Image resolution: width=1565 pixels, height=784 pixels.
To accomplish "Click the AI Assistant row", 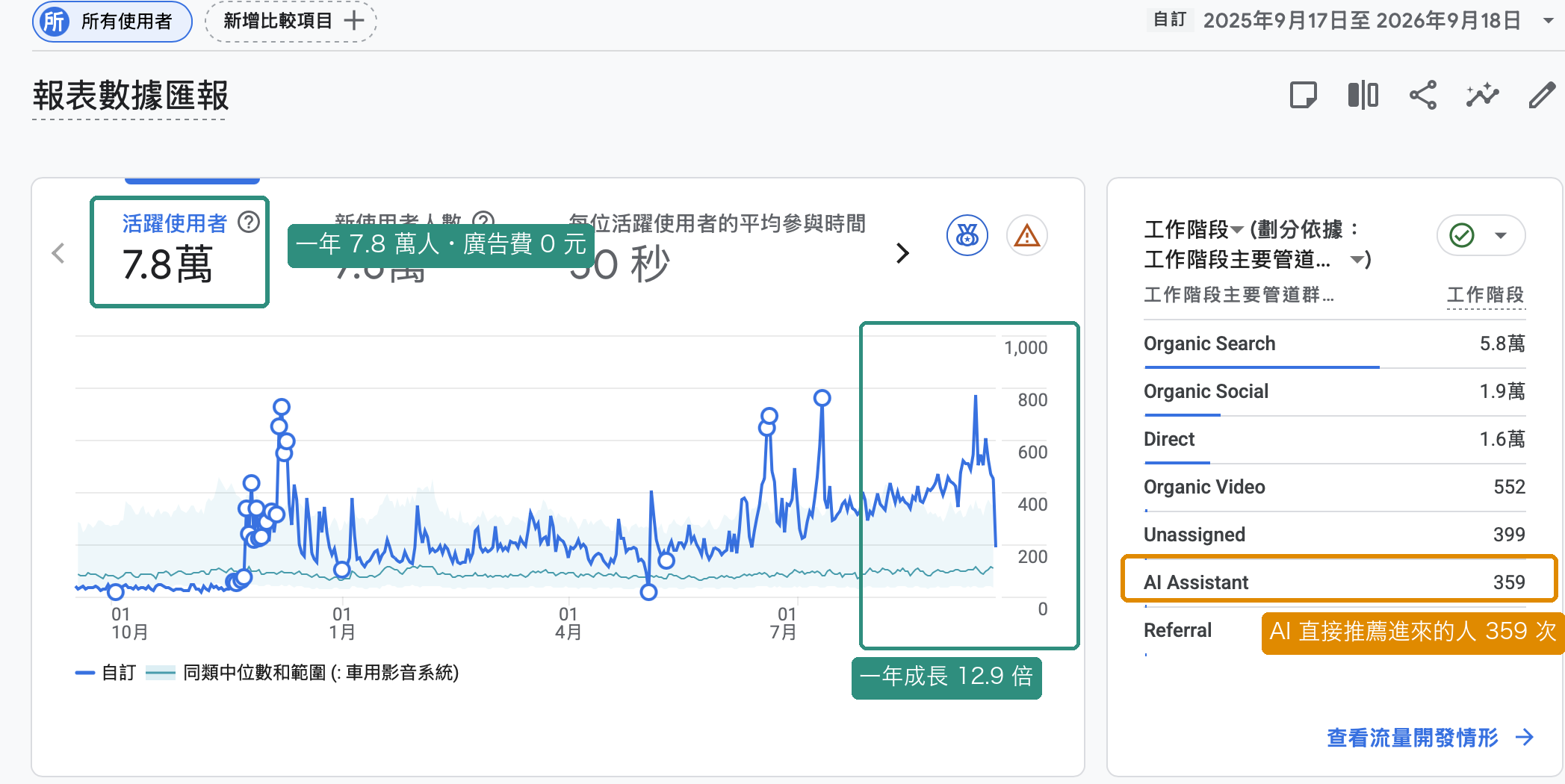I will [1334, 582].
